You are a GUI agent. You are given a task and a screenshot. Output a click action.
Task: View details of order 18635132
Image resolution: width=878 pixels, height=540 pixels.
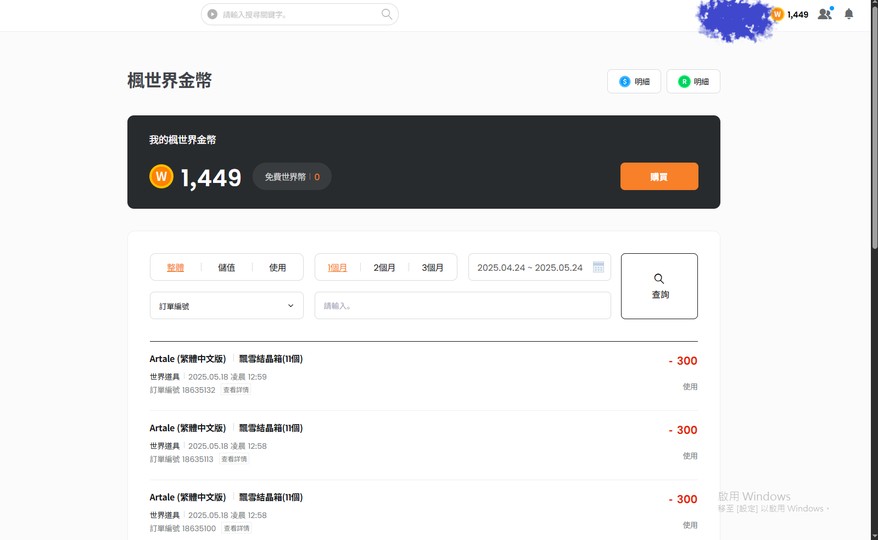[x=236, y=390]
